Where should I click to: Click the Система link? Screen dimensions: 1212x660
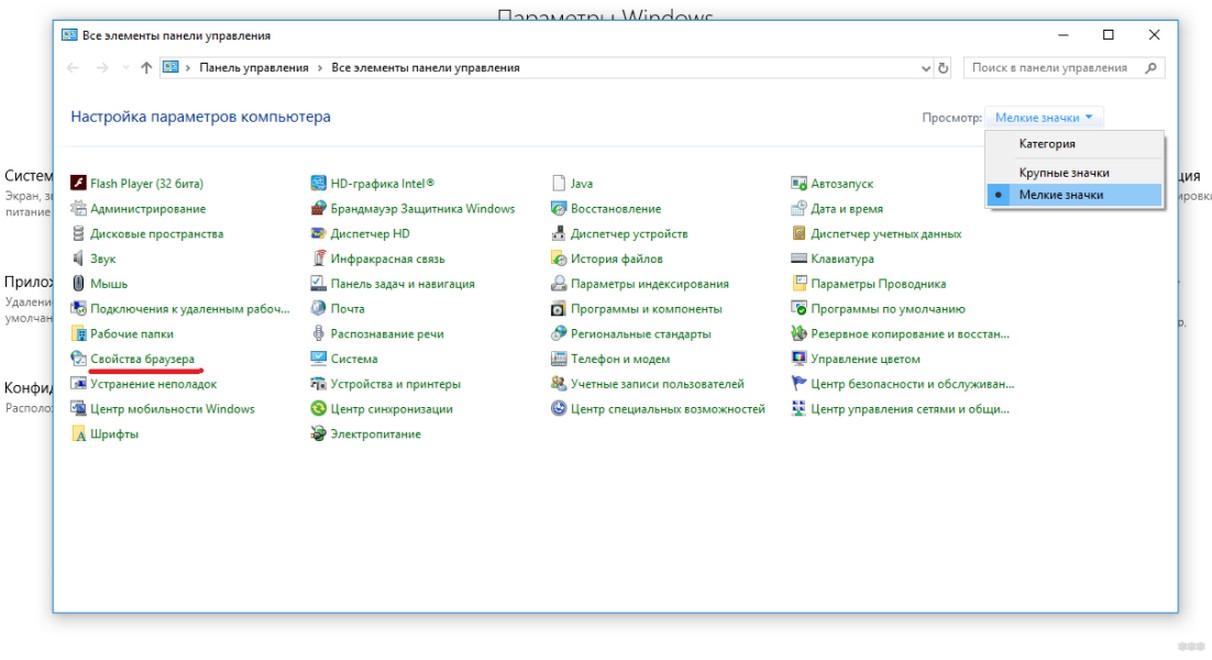pyautogui.click(x=354, y=359)
